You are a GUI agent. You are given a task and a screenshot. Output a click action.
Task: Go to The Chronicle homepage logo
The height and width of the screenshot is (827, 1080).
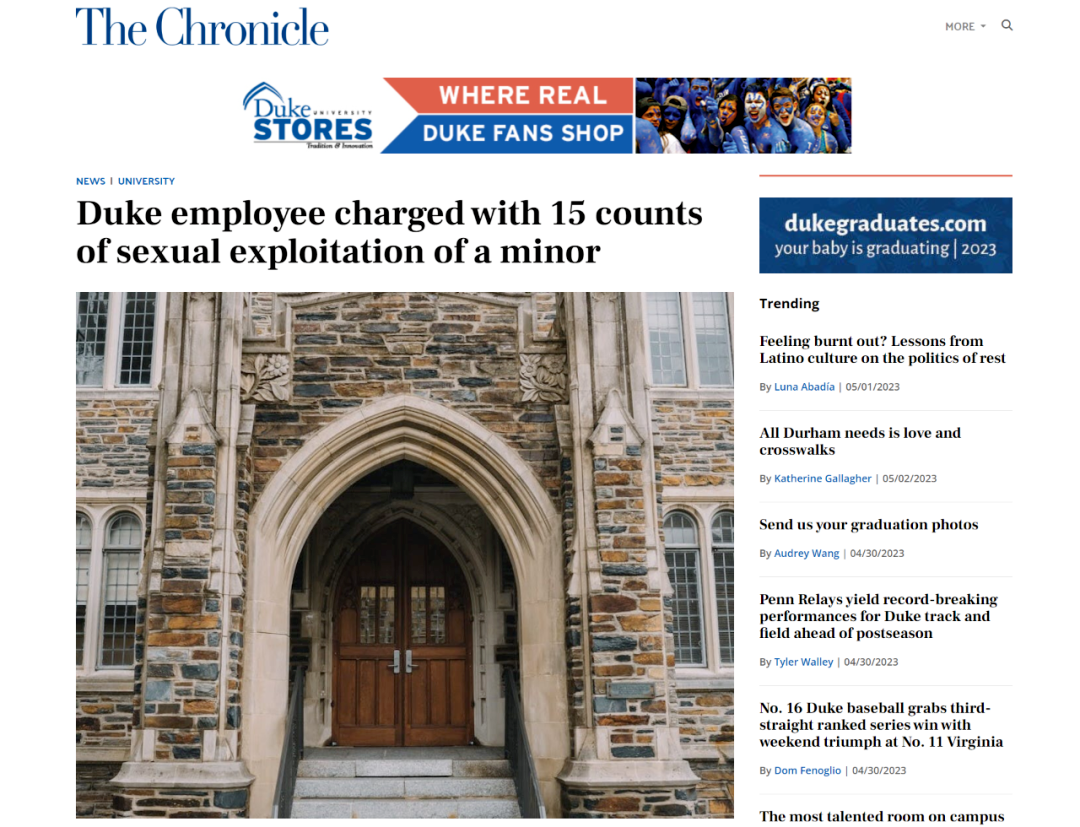pyautogui.click(x=202, y=28)
